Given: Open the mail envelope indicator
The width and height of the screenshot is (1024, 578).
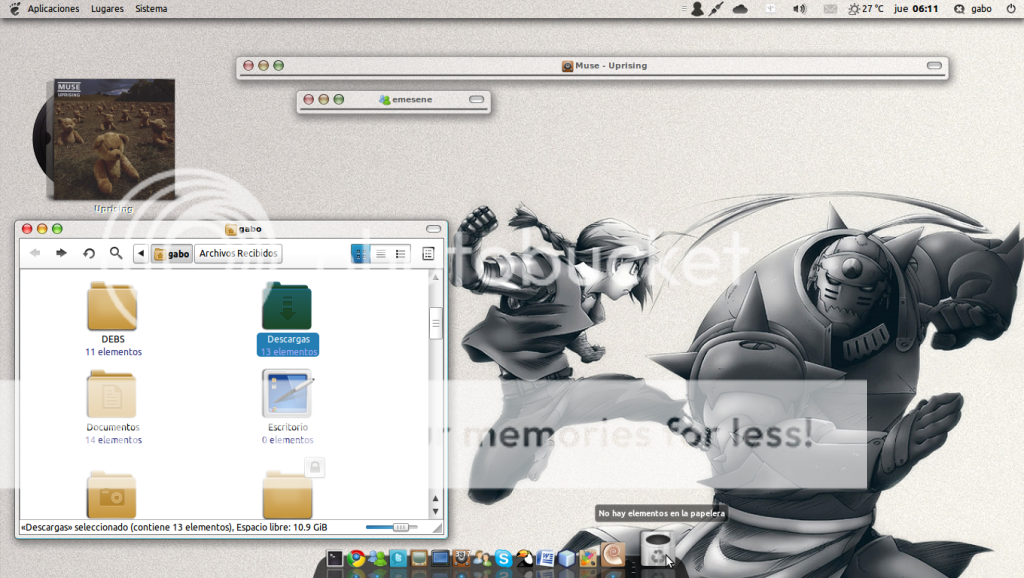Looking at the screenshot, I should (829, 9).
